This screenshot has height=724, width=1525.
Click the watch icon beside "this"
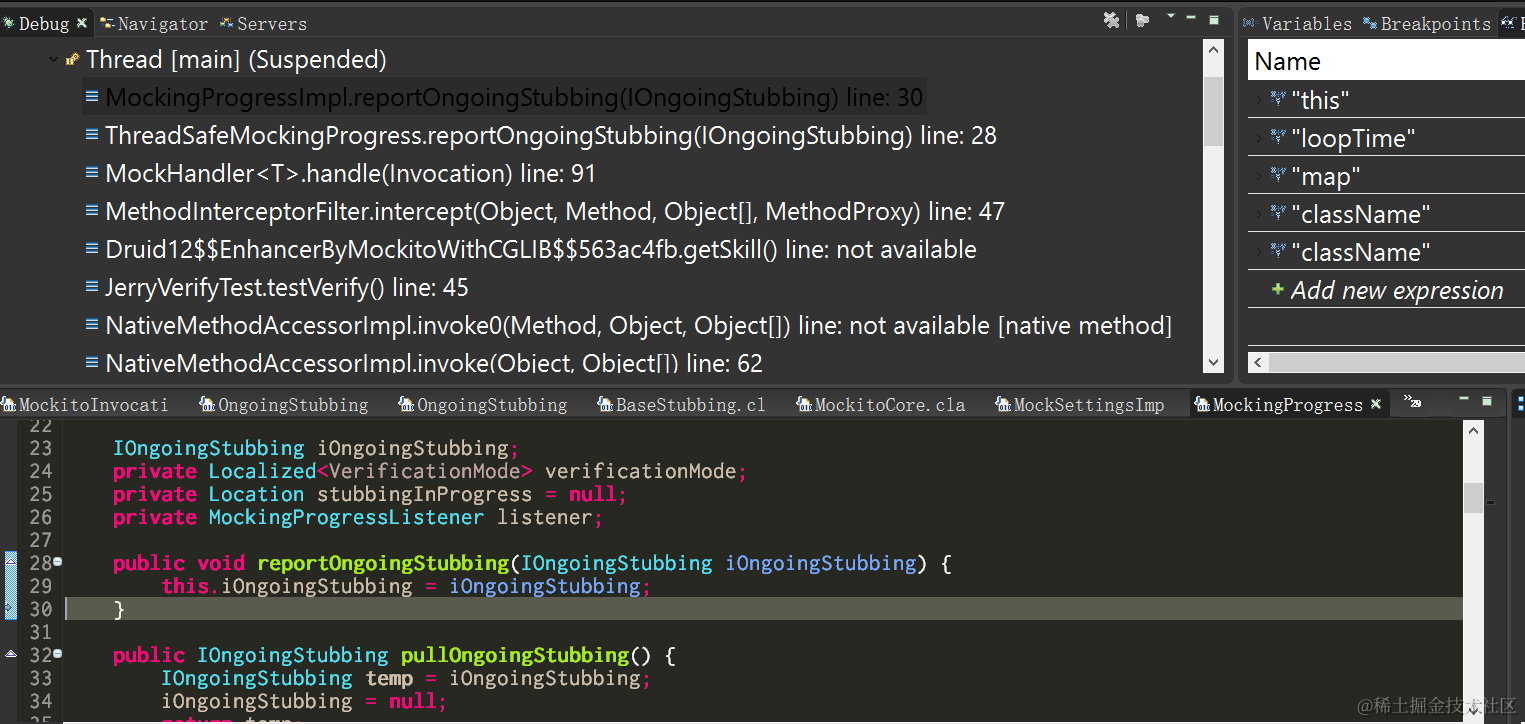[x=1278, y=99]
